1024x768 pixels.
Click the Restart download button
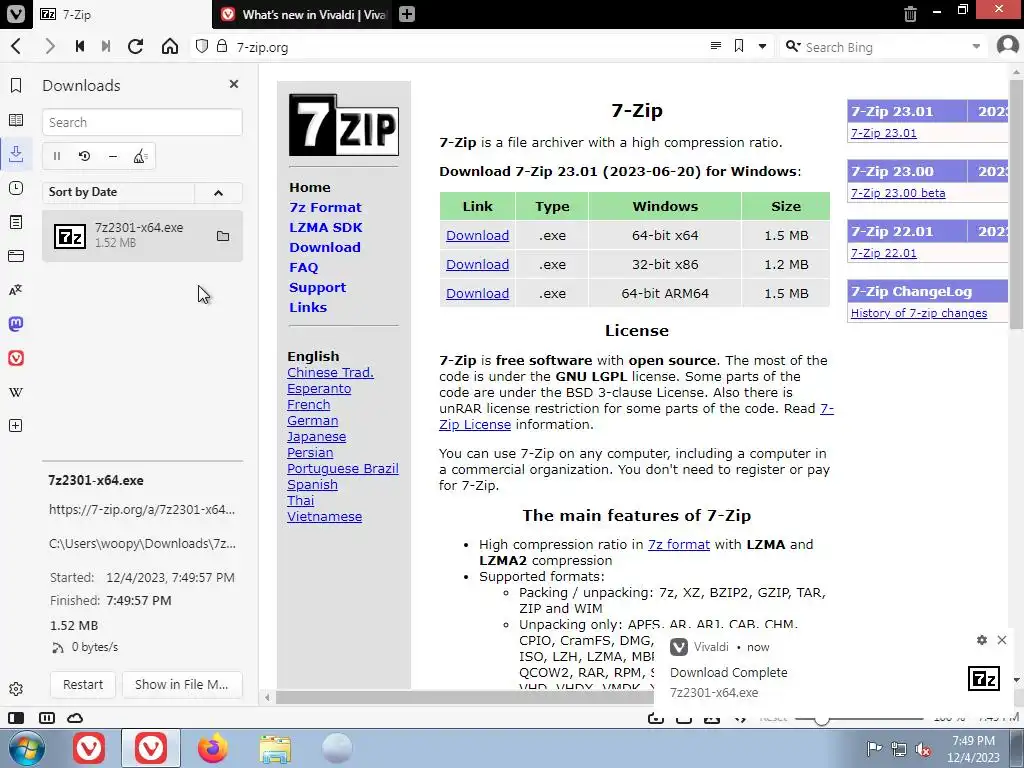[83, 684]
